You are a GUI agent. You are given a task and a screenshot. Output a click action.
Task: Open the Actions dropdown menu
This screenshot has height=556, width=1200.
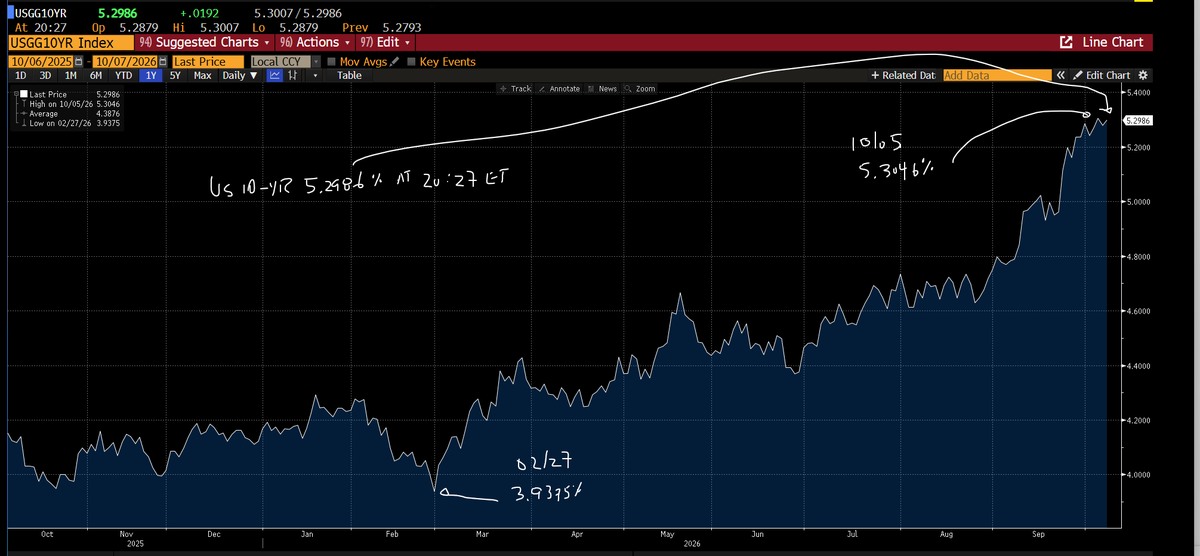(x=314, y=42)
